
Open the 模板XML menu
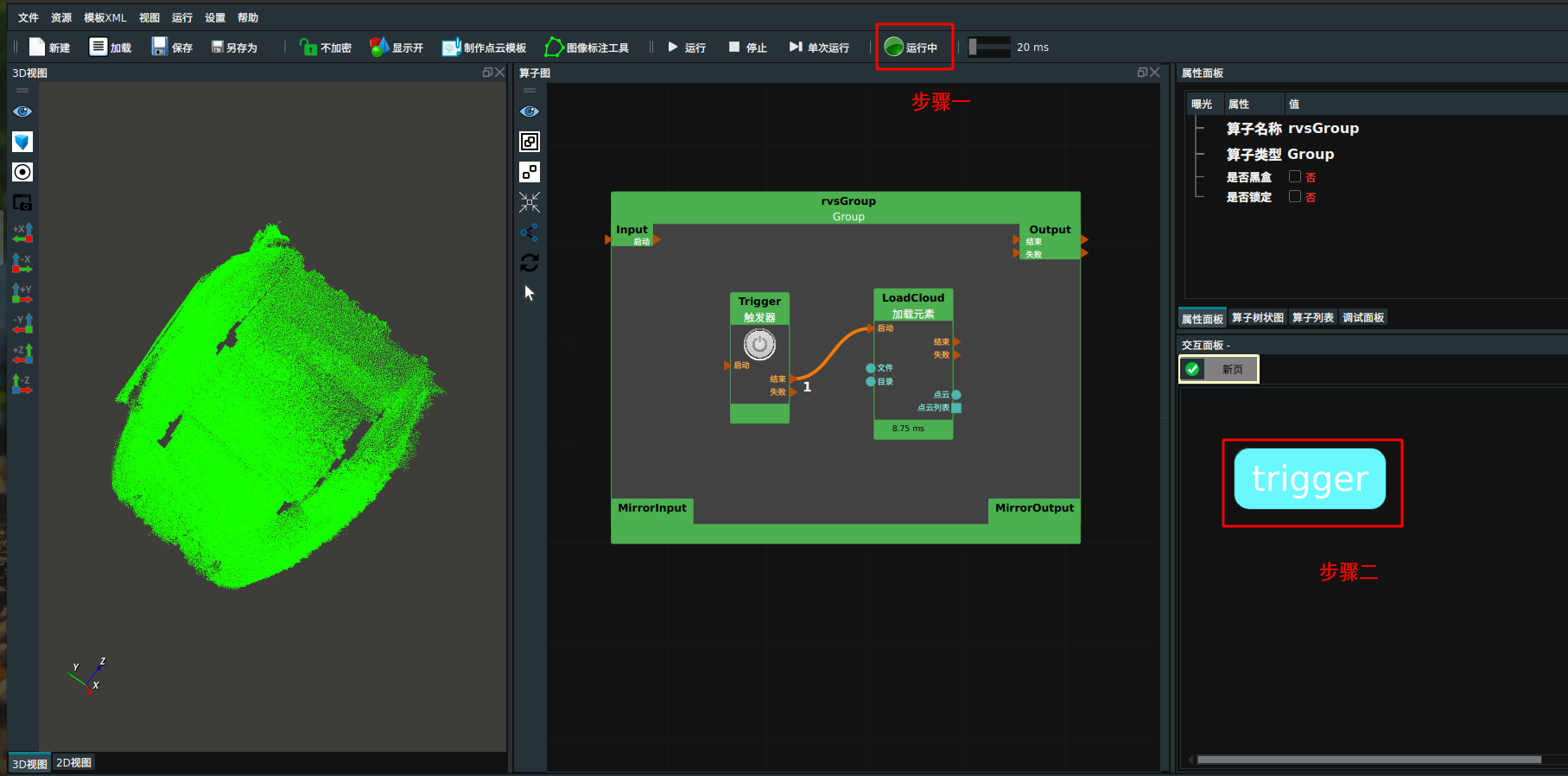coord(105,17)
